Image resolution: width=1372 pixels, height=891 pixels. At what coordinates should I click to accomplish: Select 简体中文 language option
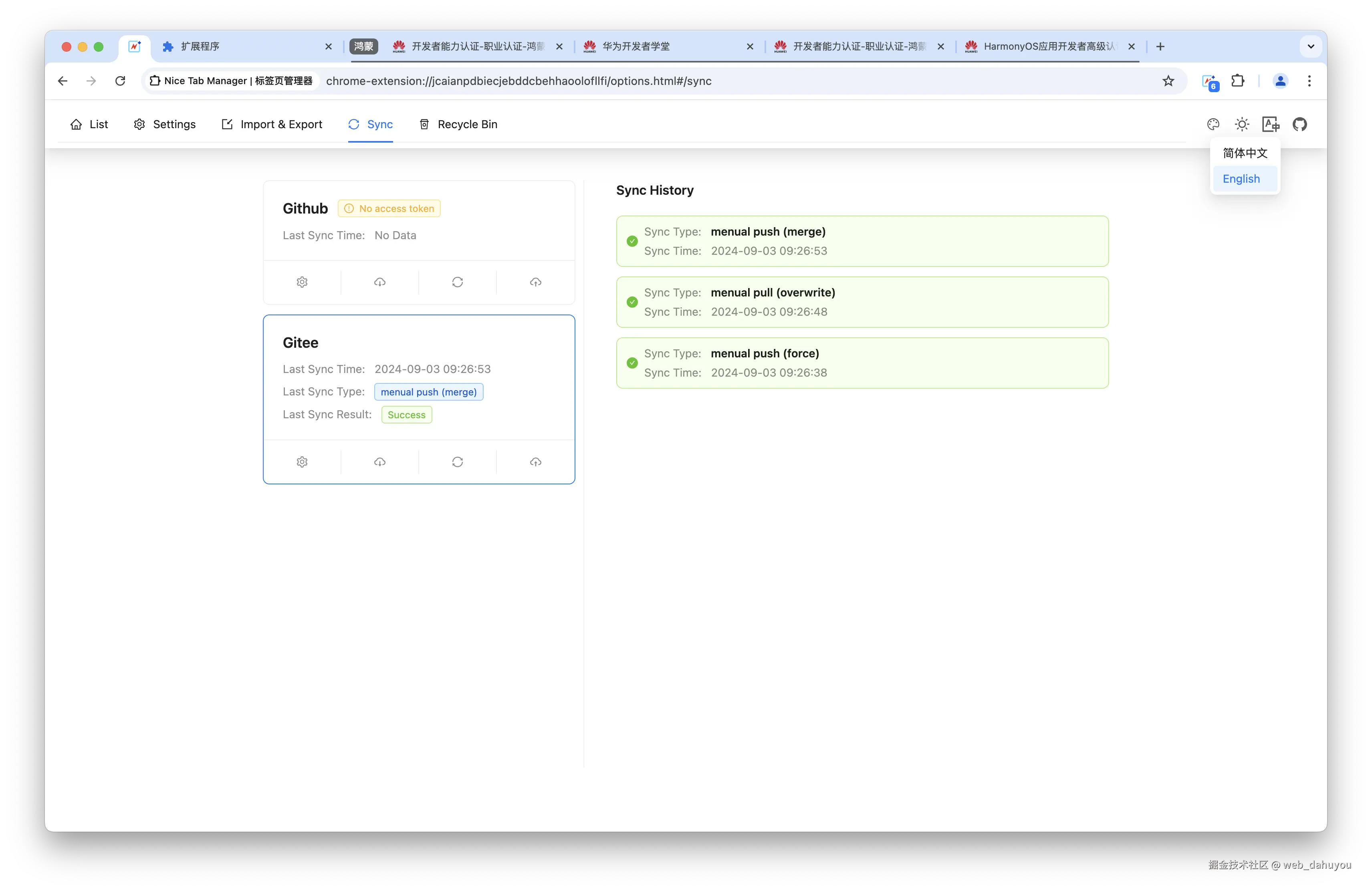(x=1245, y=153)
